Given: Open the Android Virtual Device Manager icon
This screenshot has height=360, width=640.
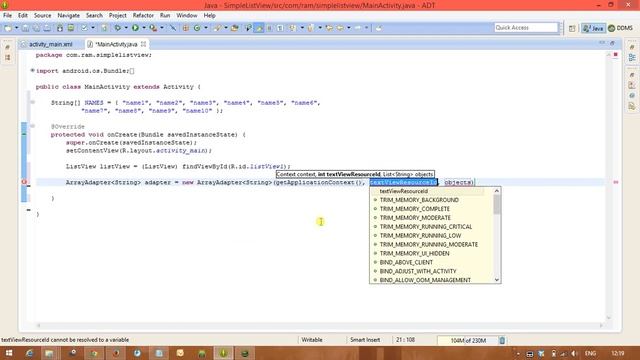Looking at the screenshot, I should (x=71, y=28).
